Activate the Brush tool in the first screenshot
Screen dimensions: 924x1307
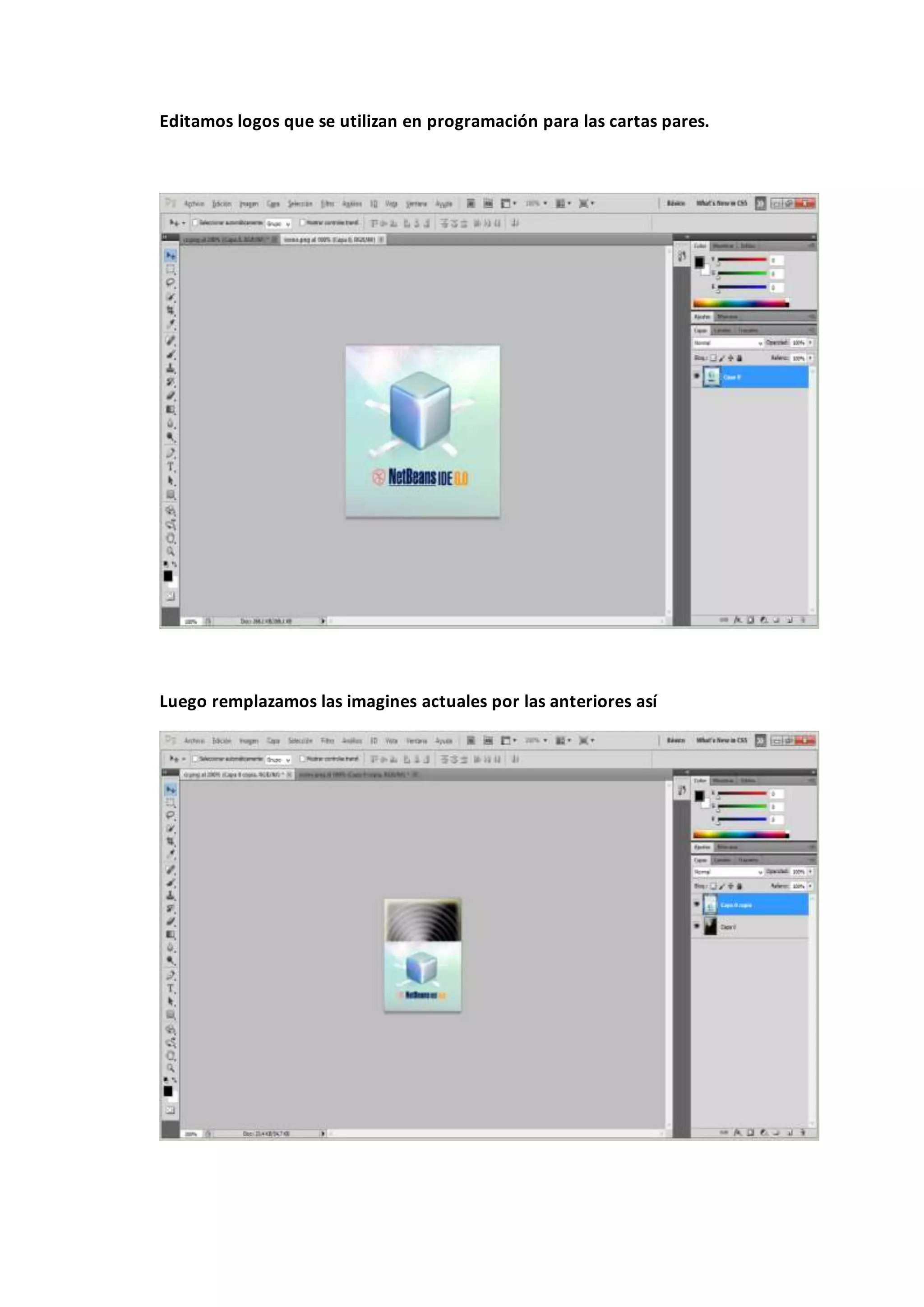point(170,354)
